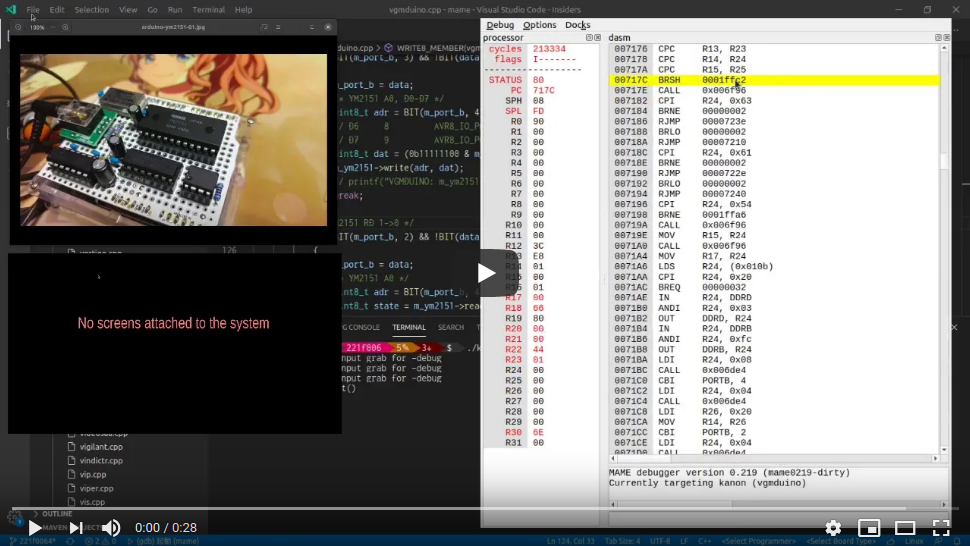This screenshot has width=970, height=546.
Task: Open the View menu in VS Code
Action: 128,9
